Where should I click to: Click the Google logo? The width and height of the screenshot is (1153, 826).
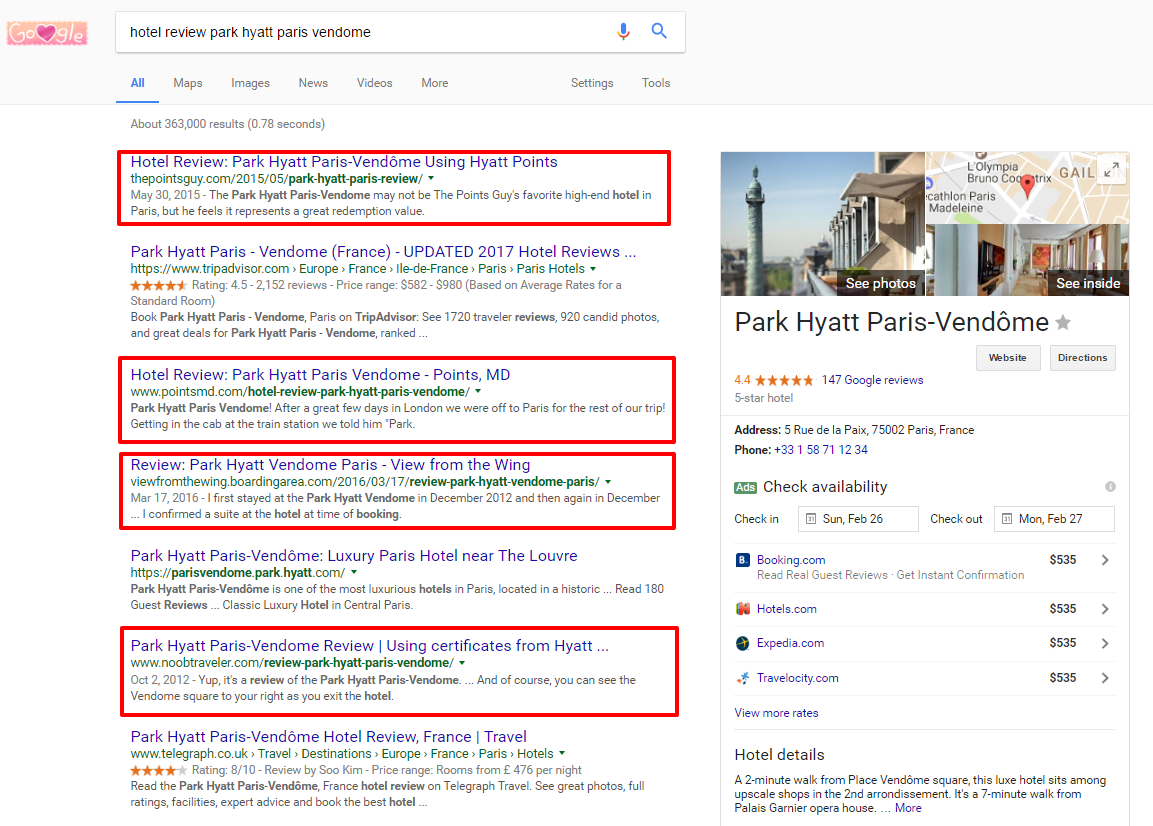point(47,33)
